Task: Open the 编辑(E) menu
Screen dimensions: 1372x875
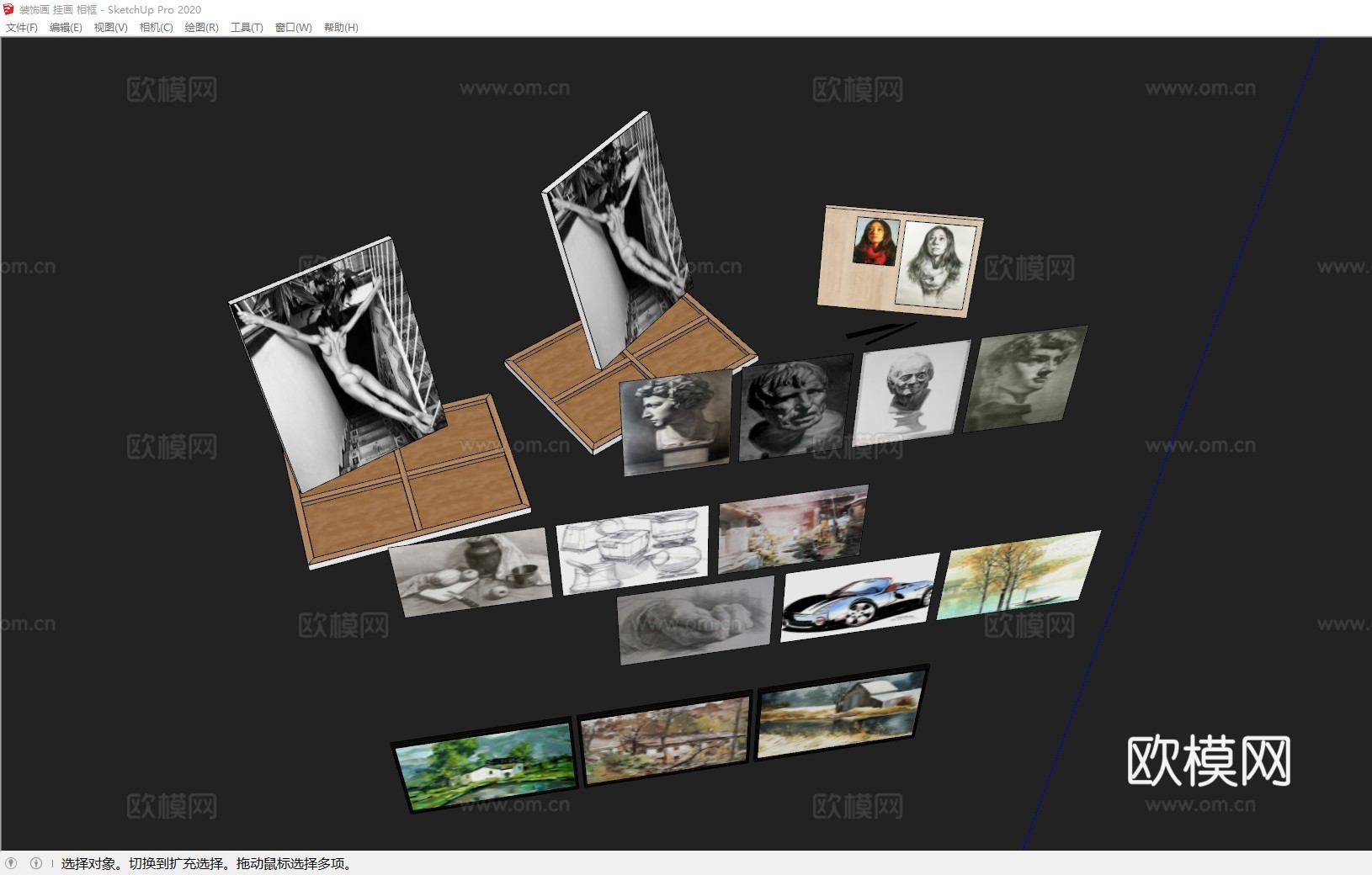Action: (66, 28)
